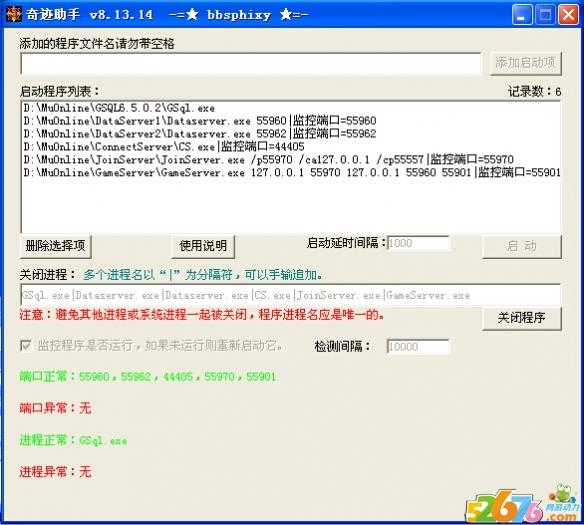Open the 使用说明 instructions button

[203, 246]
